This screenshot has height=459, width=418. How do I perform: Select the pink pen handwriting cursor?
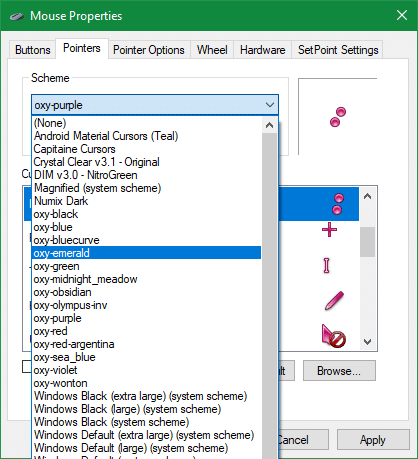pyautogui.click(x=334, y=301)
